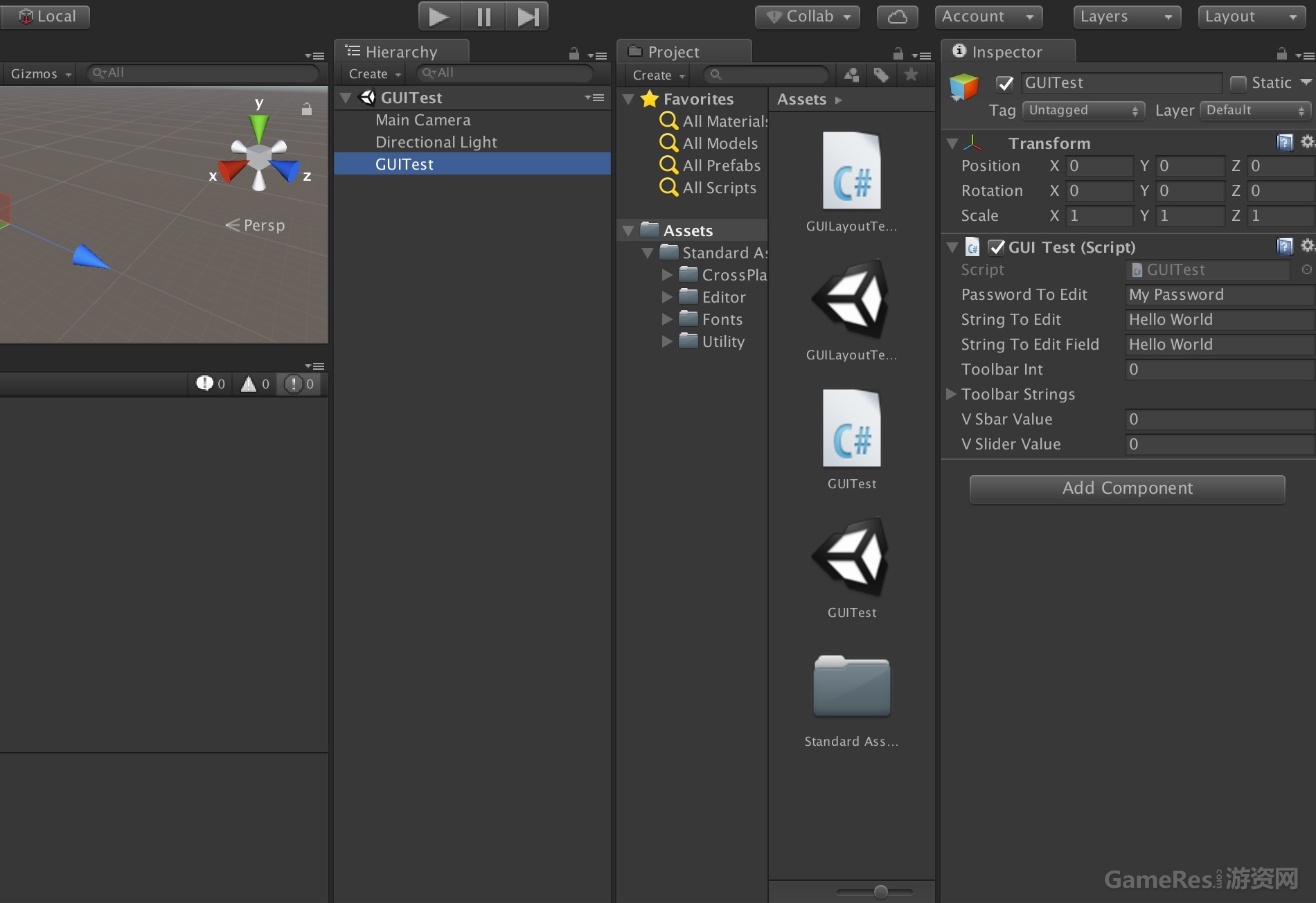Toggle console error messages filter

300,384
